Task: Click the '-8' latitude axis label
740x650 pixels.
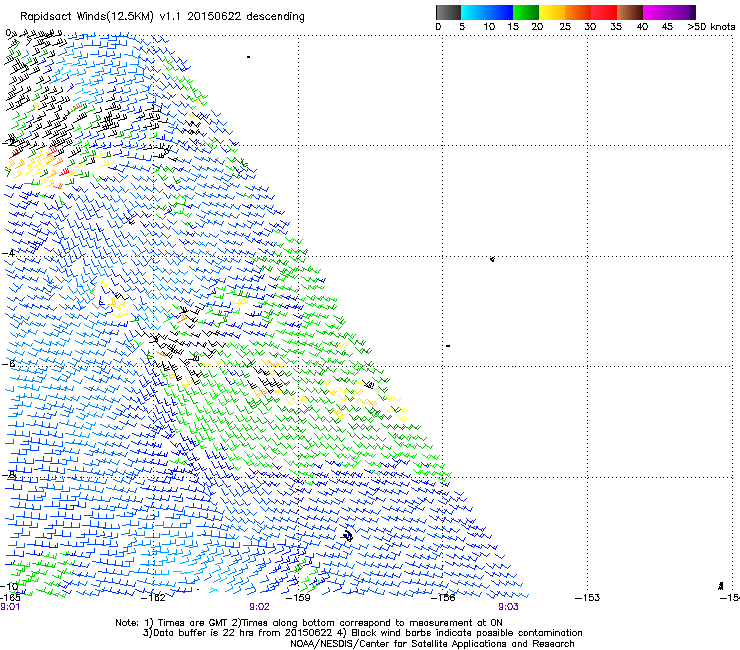Action: (9, 474)
